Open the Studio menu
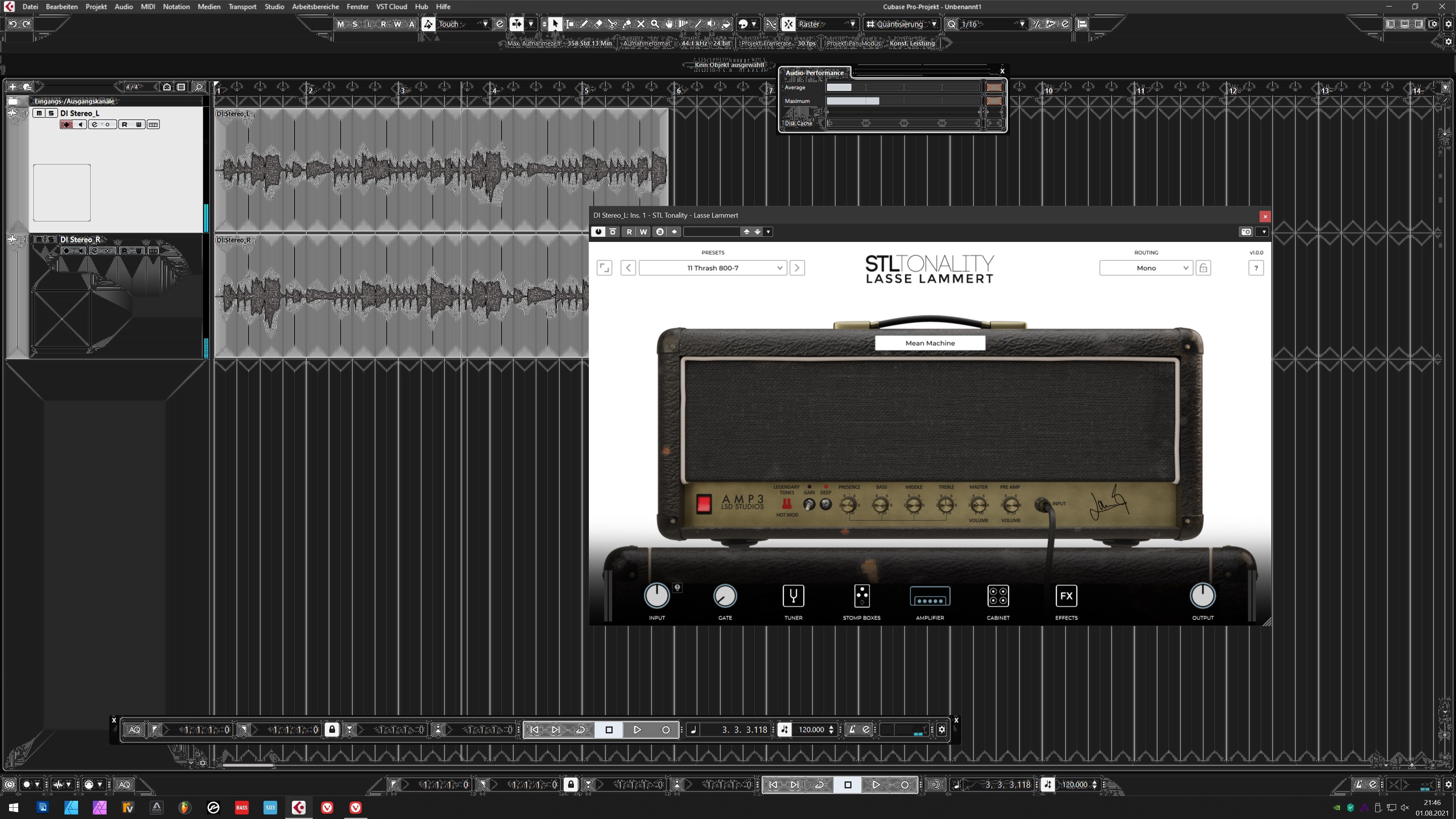Screen dimensions: 1456x819 pos(274,7)
